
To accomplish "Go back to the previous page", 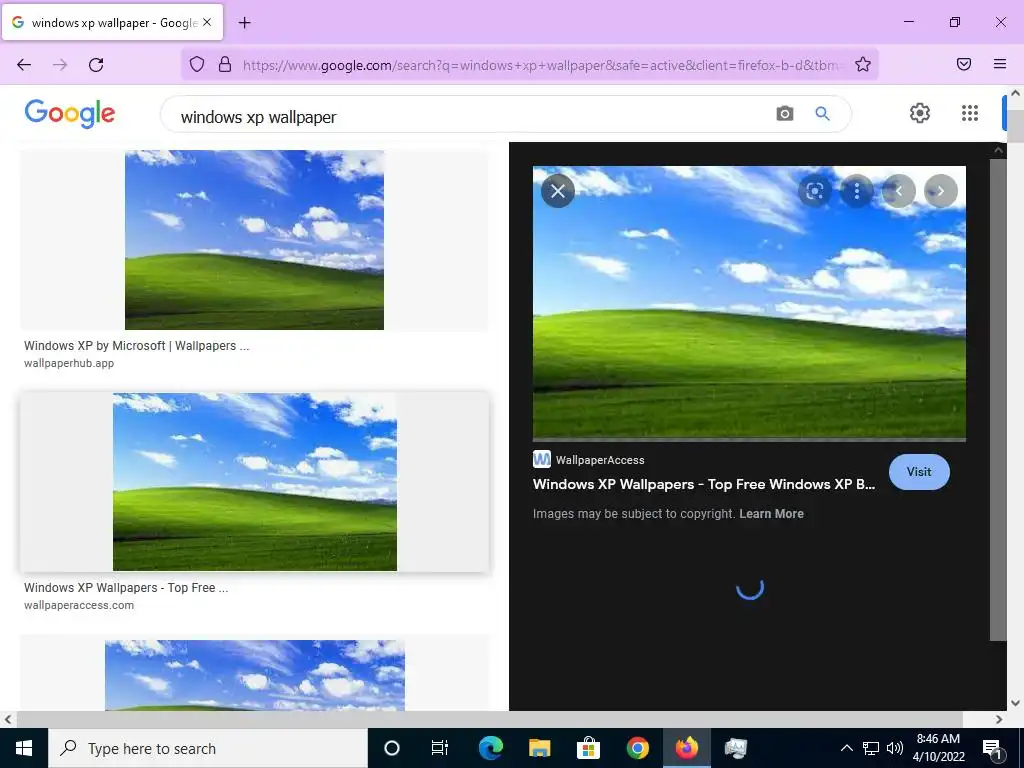I will pyautogui.click(x=24, y=64).
